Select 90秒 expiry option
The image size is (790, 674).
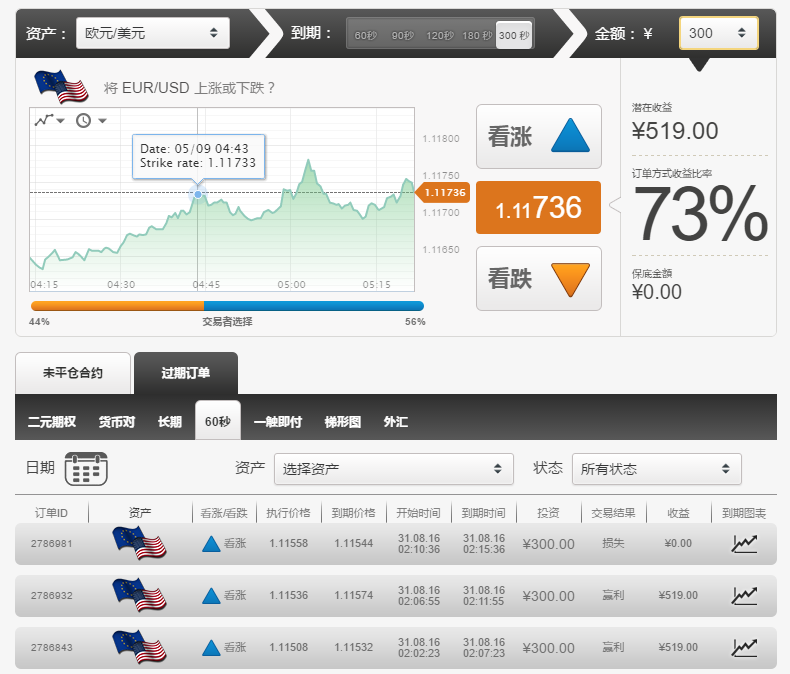coord(403,35)
